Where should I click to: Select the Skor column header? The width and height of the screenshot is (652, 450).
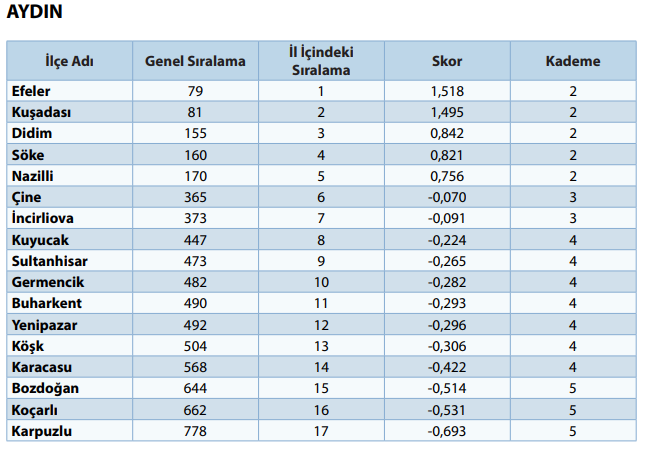coord(447,61)
